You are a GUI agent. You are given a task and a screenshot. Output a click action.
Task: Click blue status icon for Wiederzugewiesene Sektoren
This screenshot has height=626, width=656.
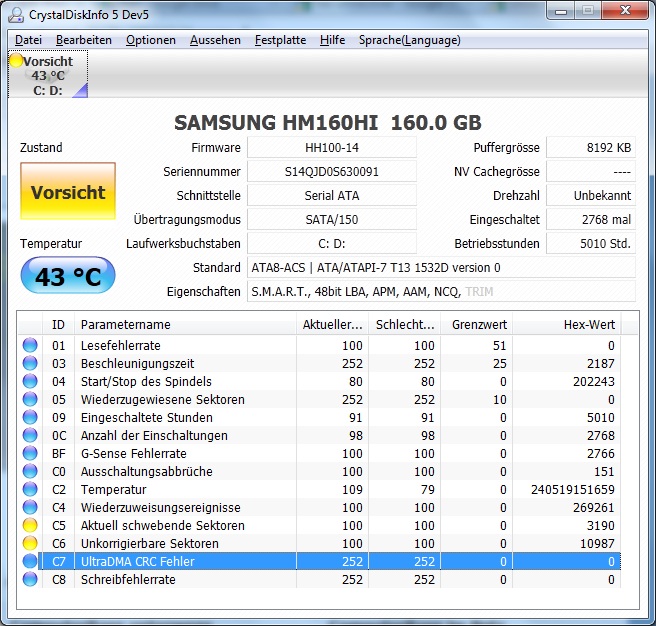(30, 399)
